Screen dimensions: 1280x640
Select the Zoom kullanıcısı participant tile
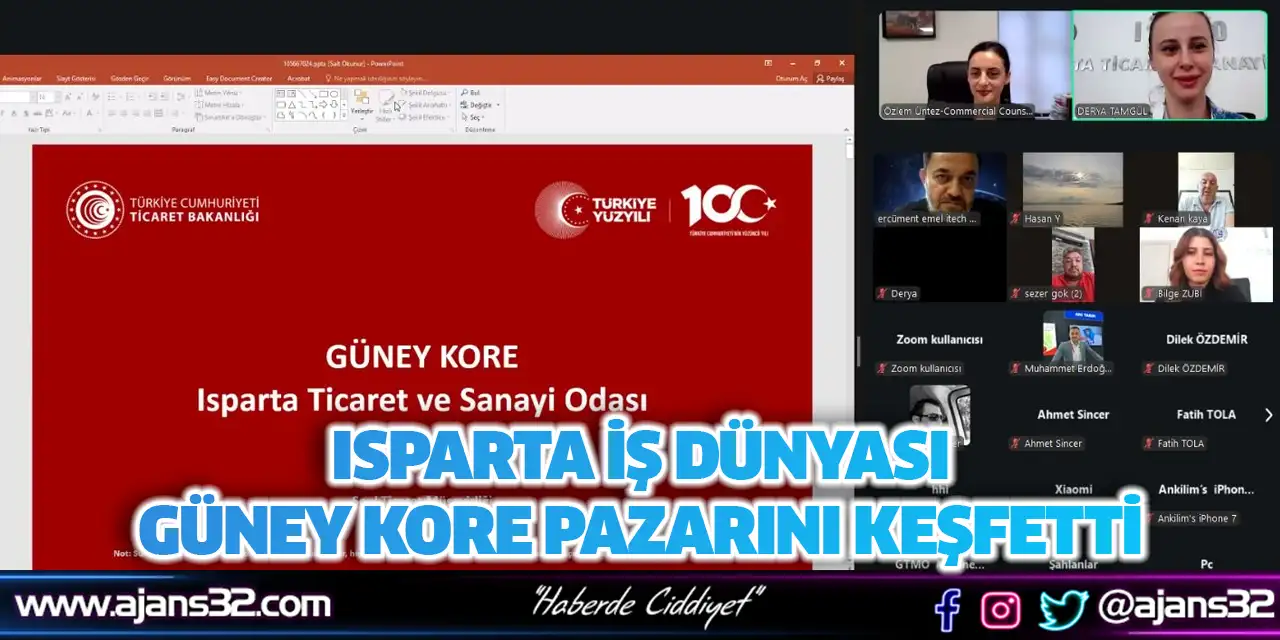click(x=940, y=339)
